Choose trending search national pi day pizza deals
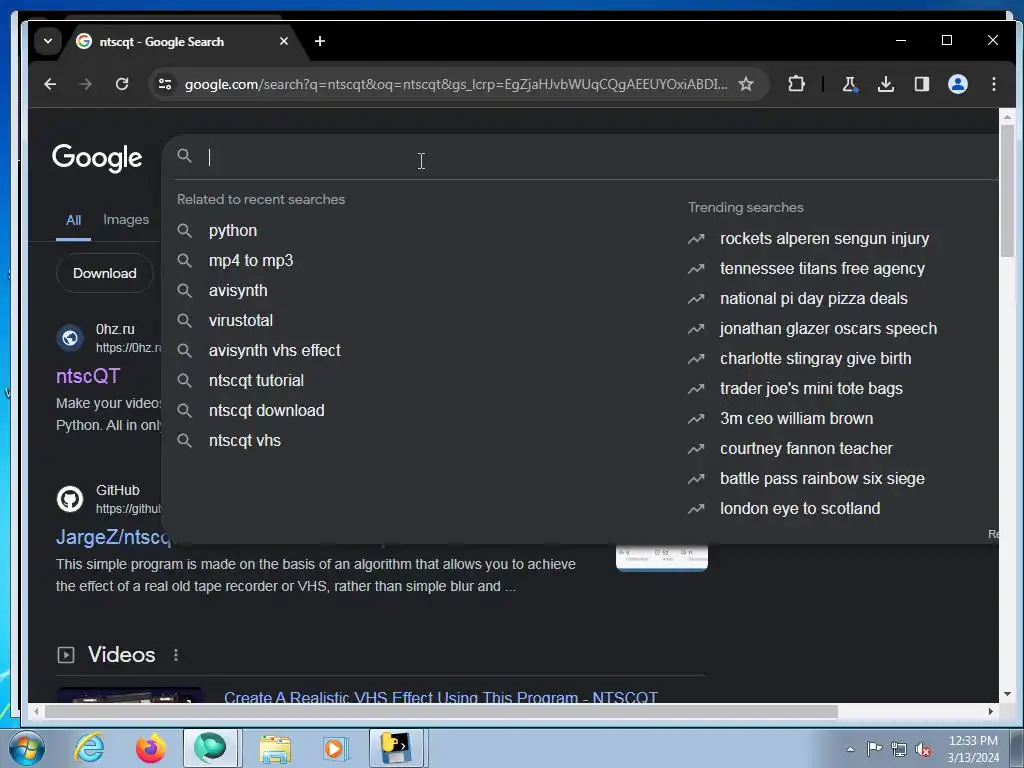This screenshot has width=1024, height=768. 814,298
